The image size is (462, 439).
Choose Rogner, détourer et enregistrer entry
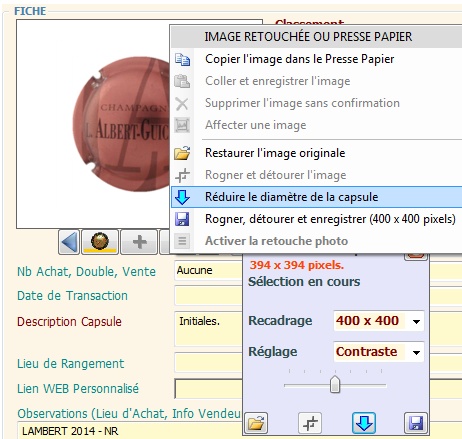[x=316, y=219]
